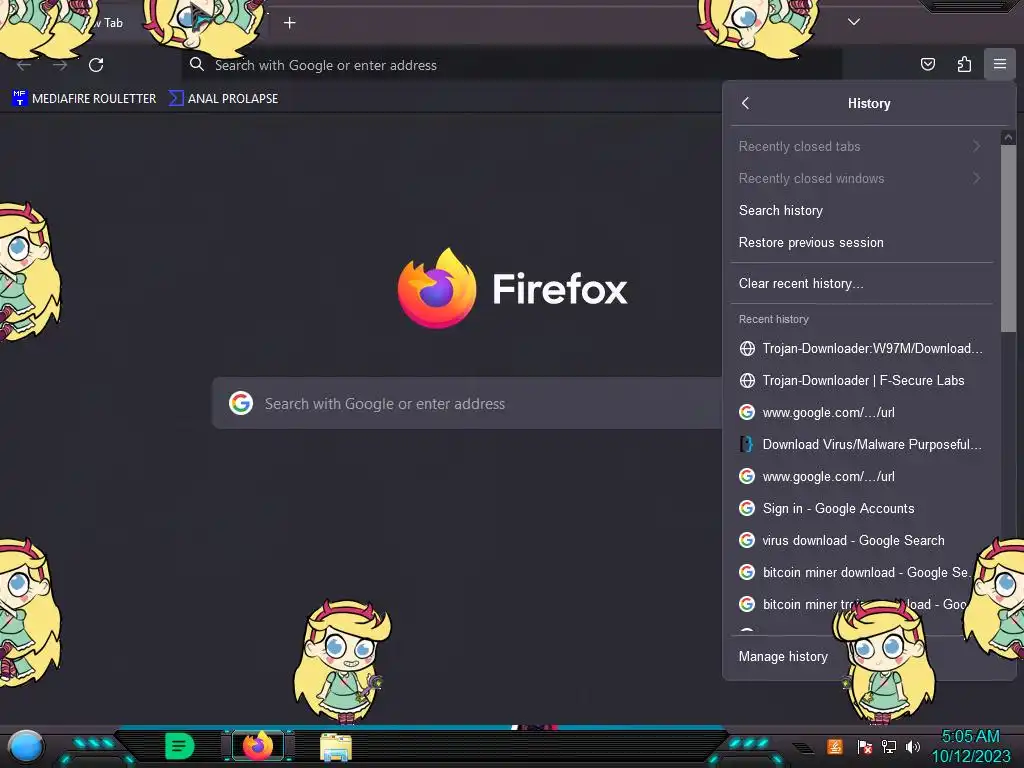The width and height of the screenshot is (1024, 768).
Task: Click scrollbar up arrow in History panel
Action: click(1008, 137)
